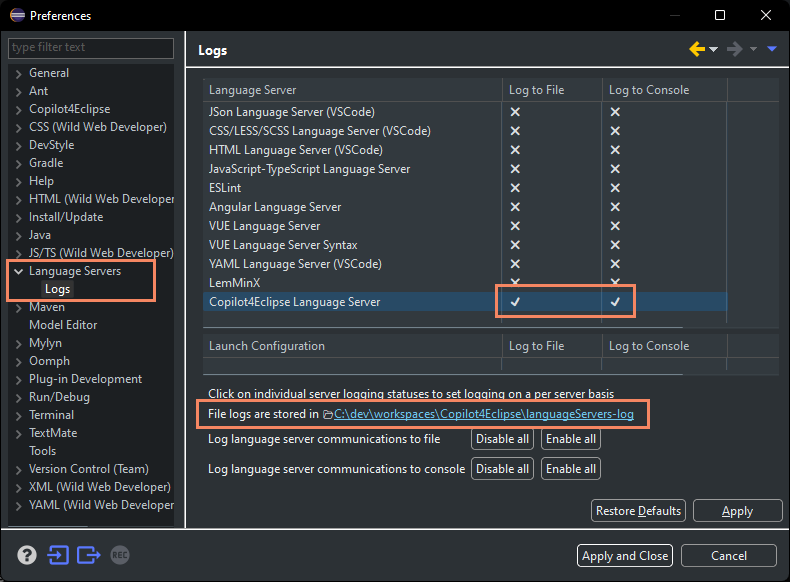Click the Export preferences icon
The image size is (790, 582).
(89, 555)
